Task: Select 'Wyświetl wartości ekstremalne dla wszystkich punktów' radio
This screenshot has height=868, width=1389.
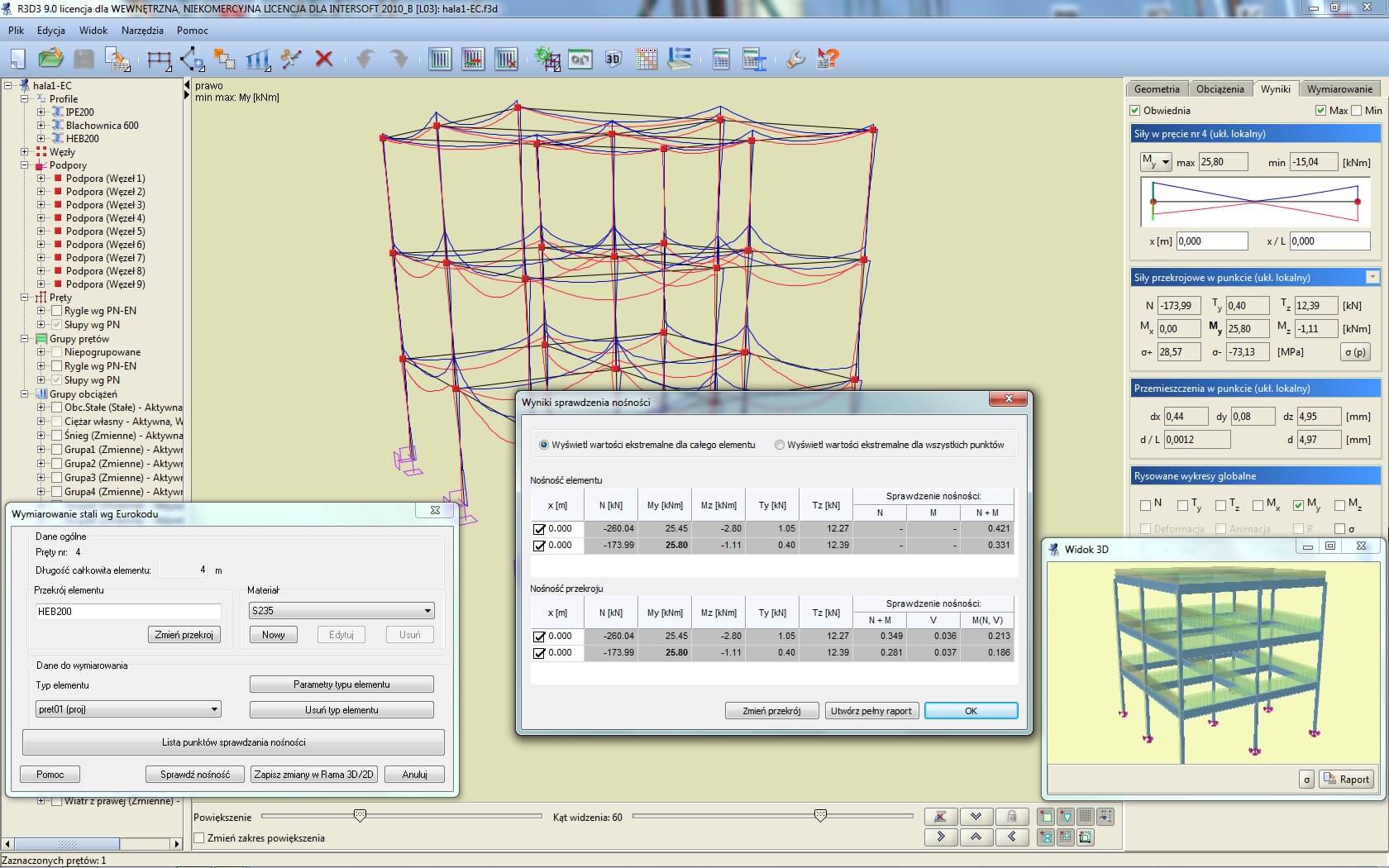Action: coord(780,445)
